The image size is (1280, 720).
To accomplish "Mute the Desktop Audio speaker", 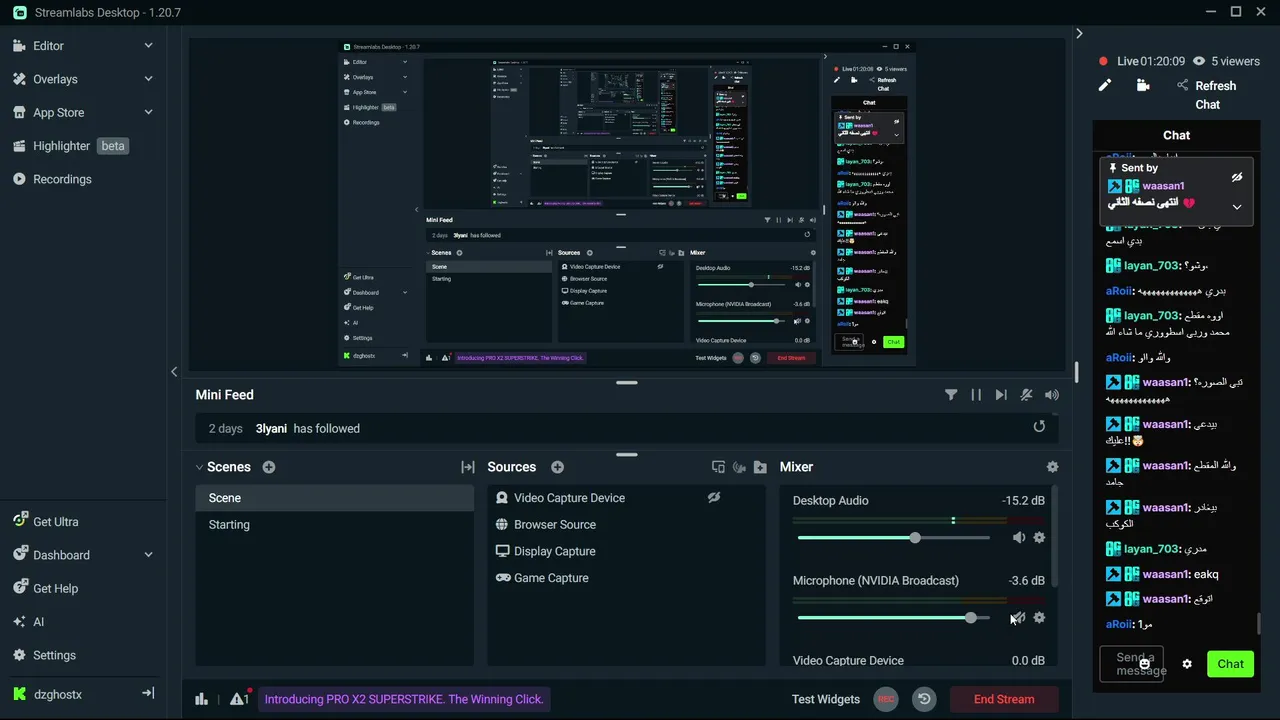I will click(1018, 538).
